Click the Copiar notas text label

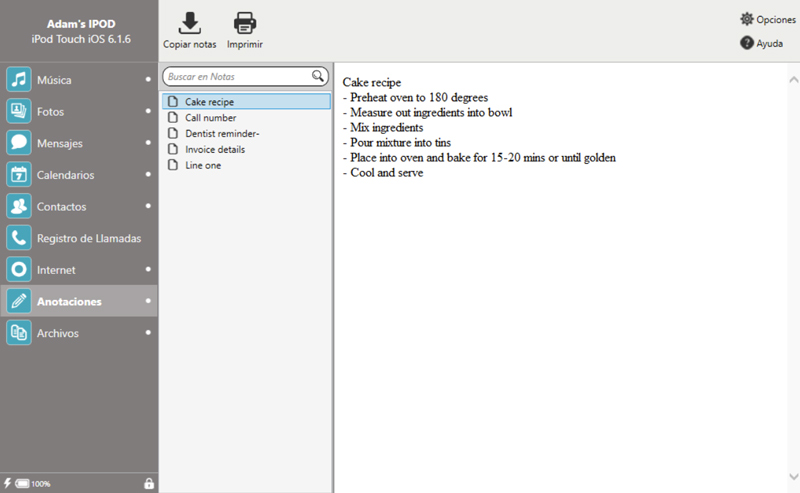189,44
